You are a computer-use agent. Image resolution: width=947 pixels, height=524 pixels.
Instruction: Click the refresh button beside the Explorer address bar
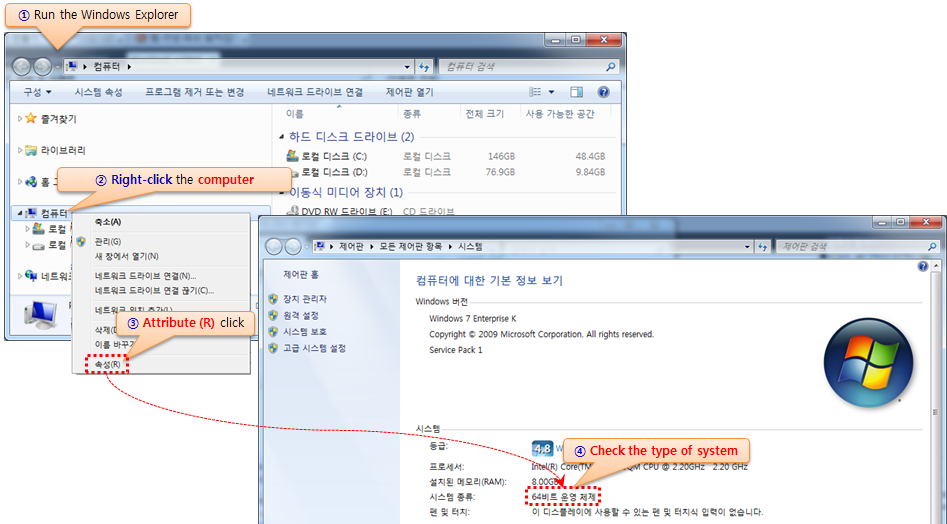[x=425, y=66]
